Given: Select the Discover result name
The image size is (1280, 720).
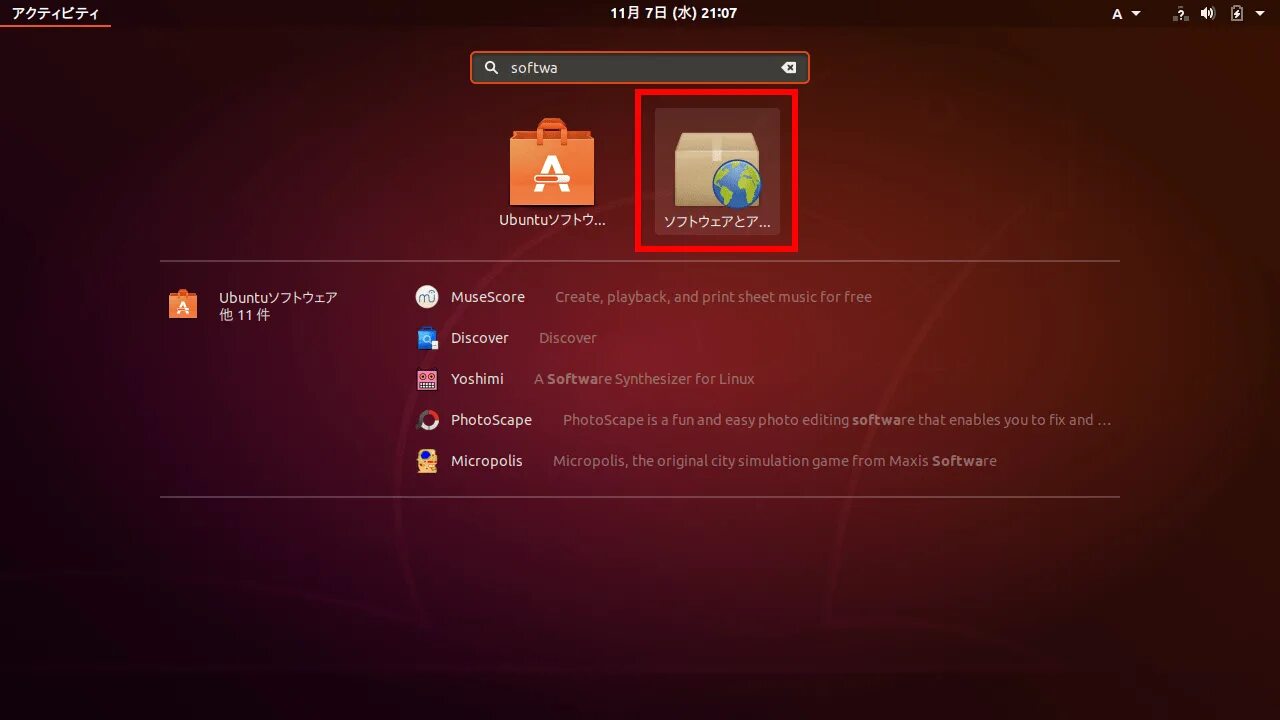Looking at the screenshot, I should click(480, 338).
